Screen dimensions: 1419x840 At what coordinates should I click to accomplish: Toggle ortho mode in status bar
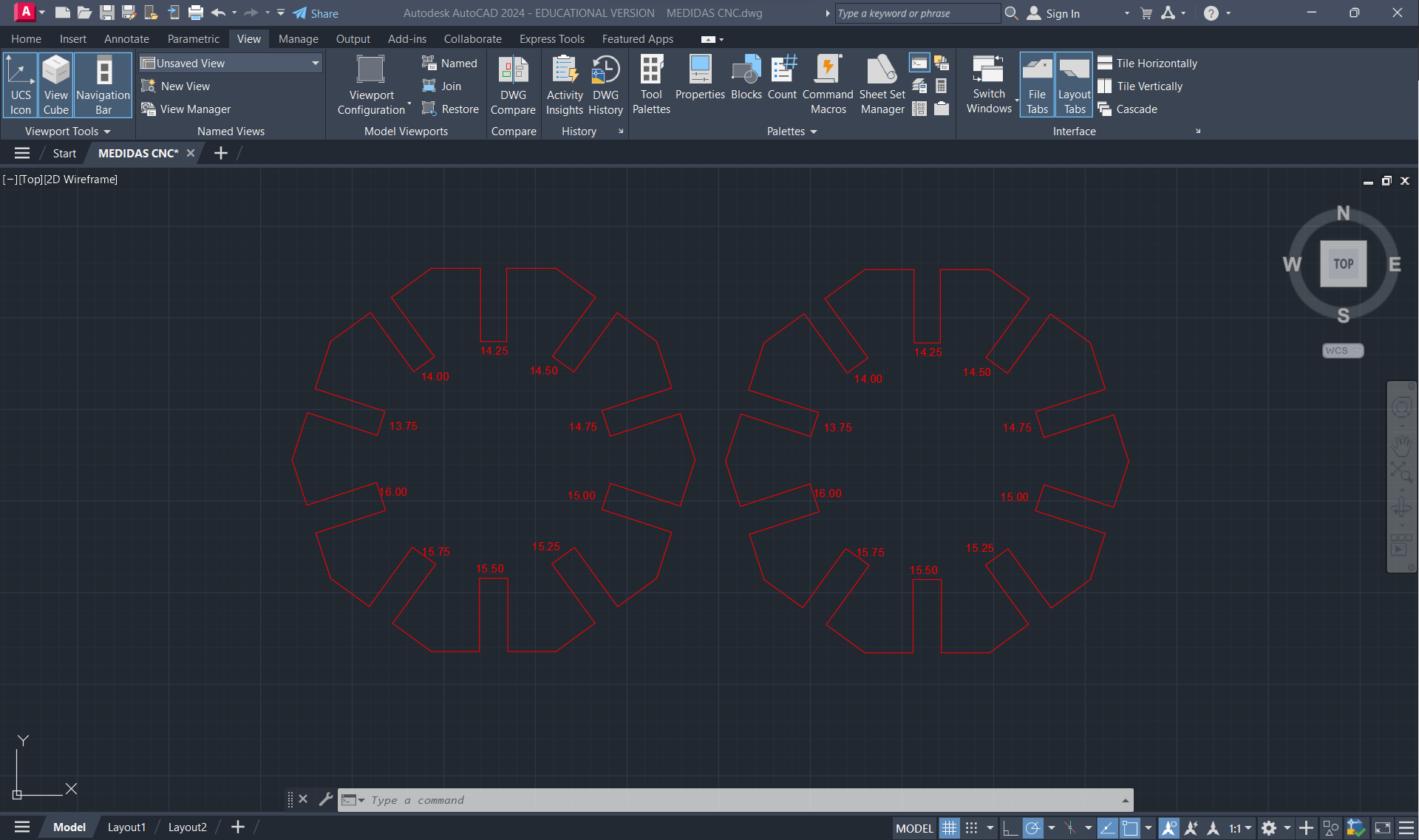(1010, 828)
